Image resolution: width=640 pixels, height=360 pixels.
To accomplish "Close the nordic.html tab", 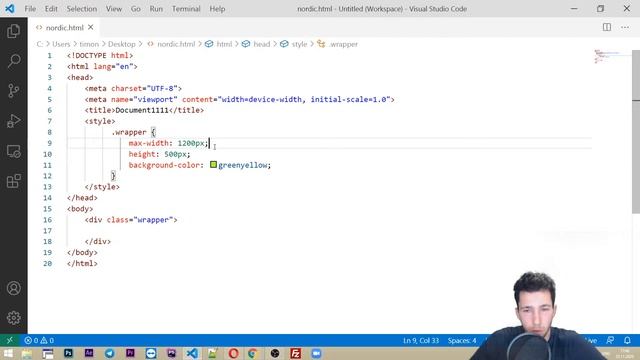I will (x=91, y=27).
